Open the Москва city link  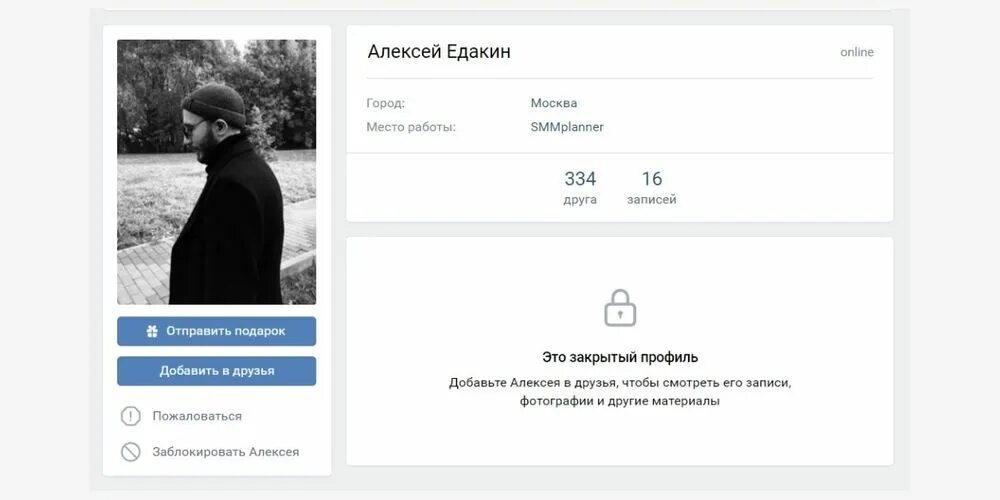point(553,103)
